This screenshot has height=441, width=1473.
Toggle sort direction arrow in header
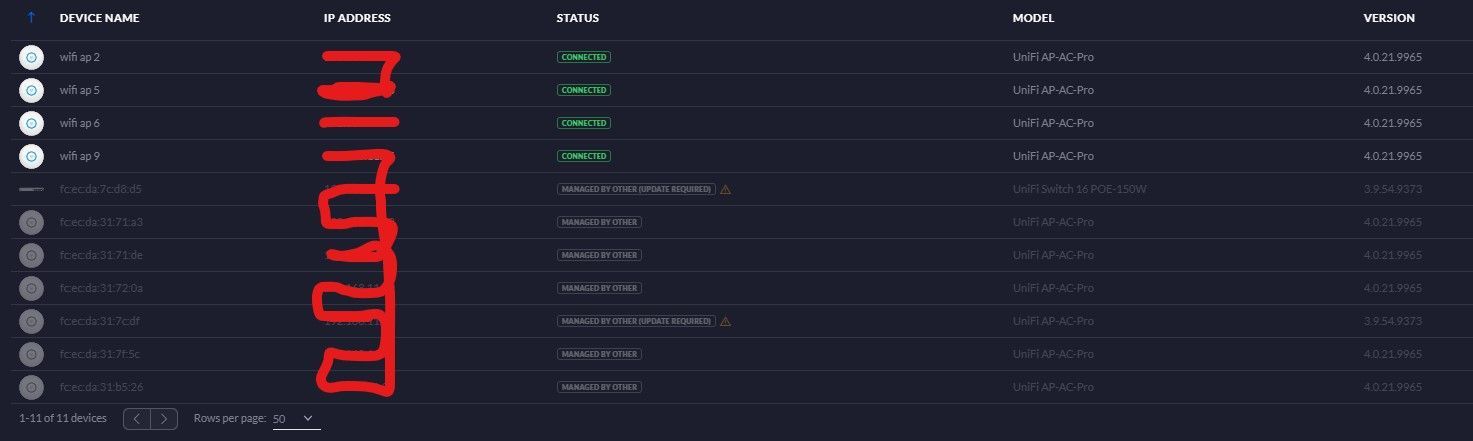(31, 18)
